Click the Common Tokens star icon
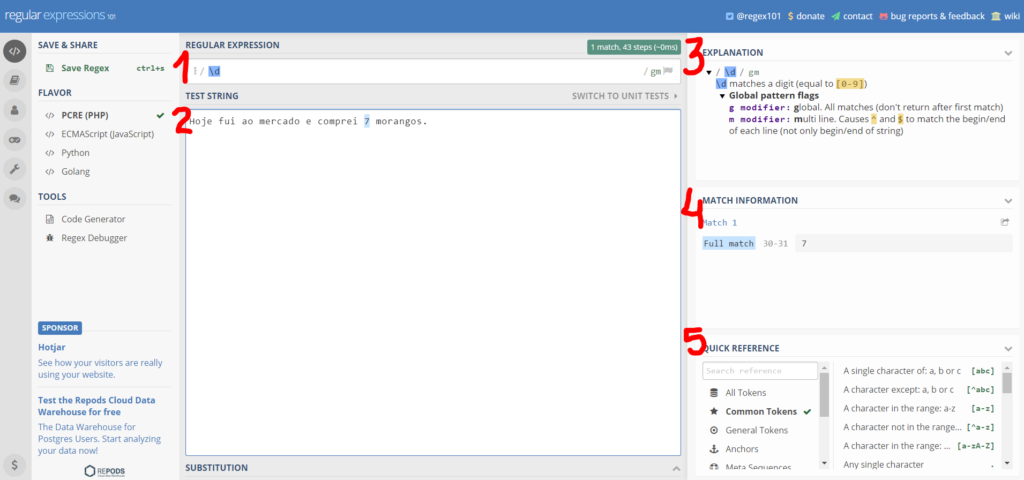Screen dimensions: 1024x480 click(714, 411)
